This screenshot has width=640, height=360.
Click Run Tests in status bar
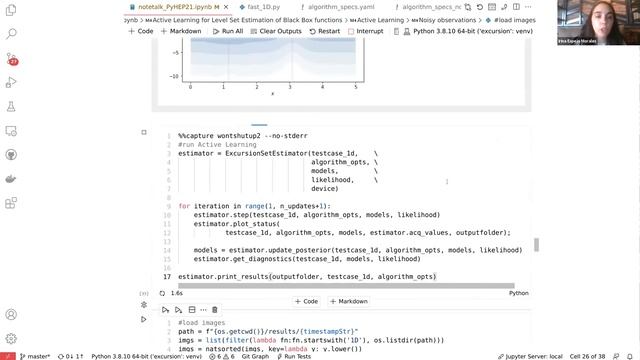pos(294,356)
